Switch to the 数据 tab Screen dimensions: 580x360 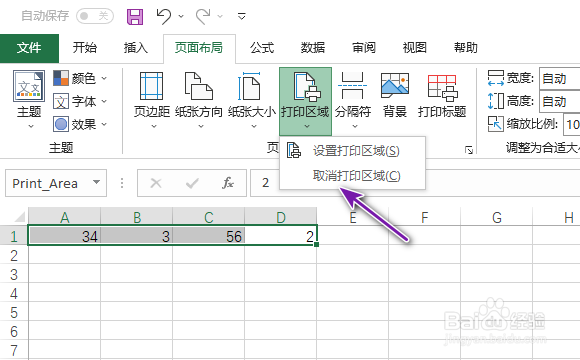(313, 48)
